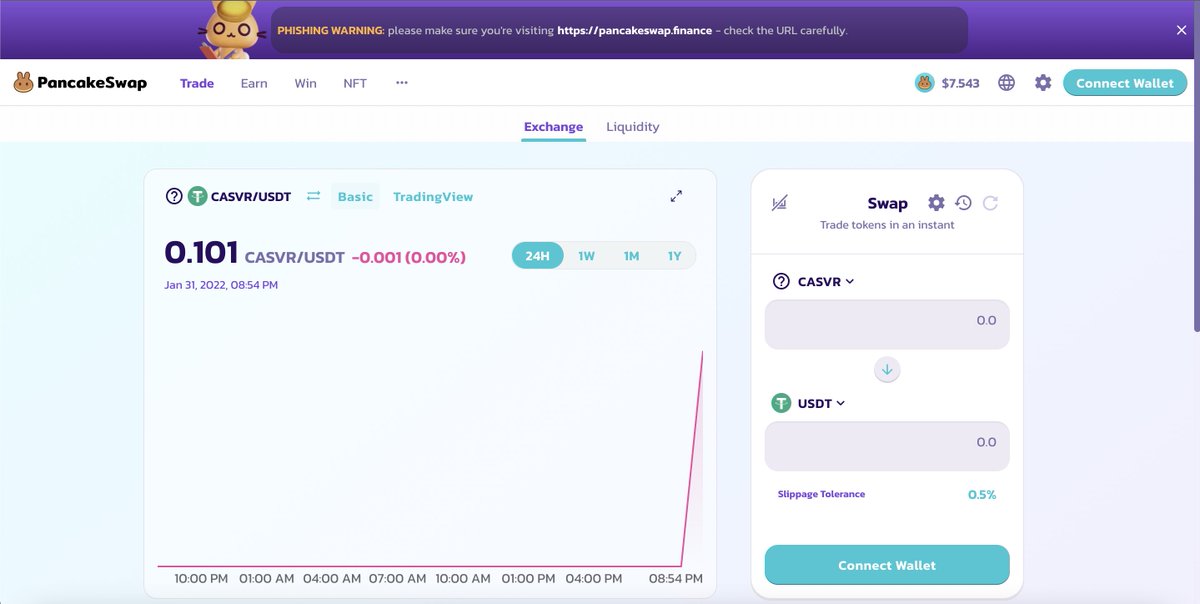Screen dimensions: 1200x604
Task: Select the TradingView chart view
Action: (x=433, y=197)
